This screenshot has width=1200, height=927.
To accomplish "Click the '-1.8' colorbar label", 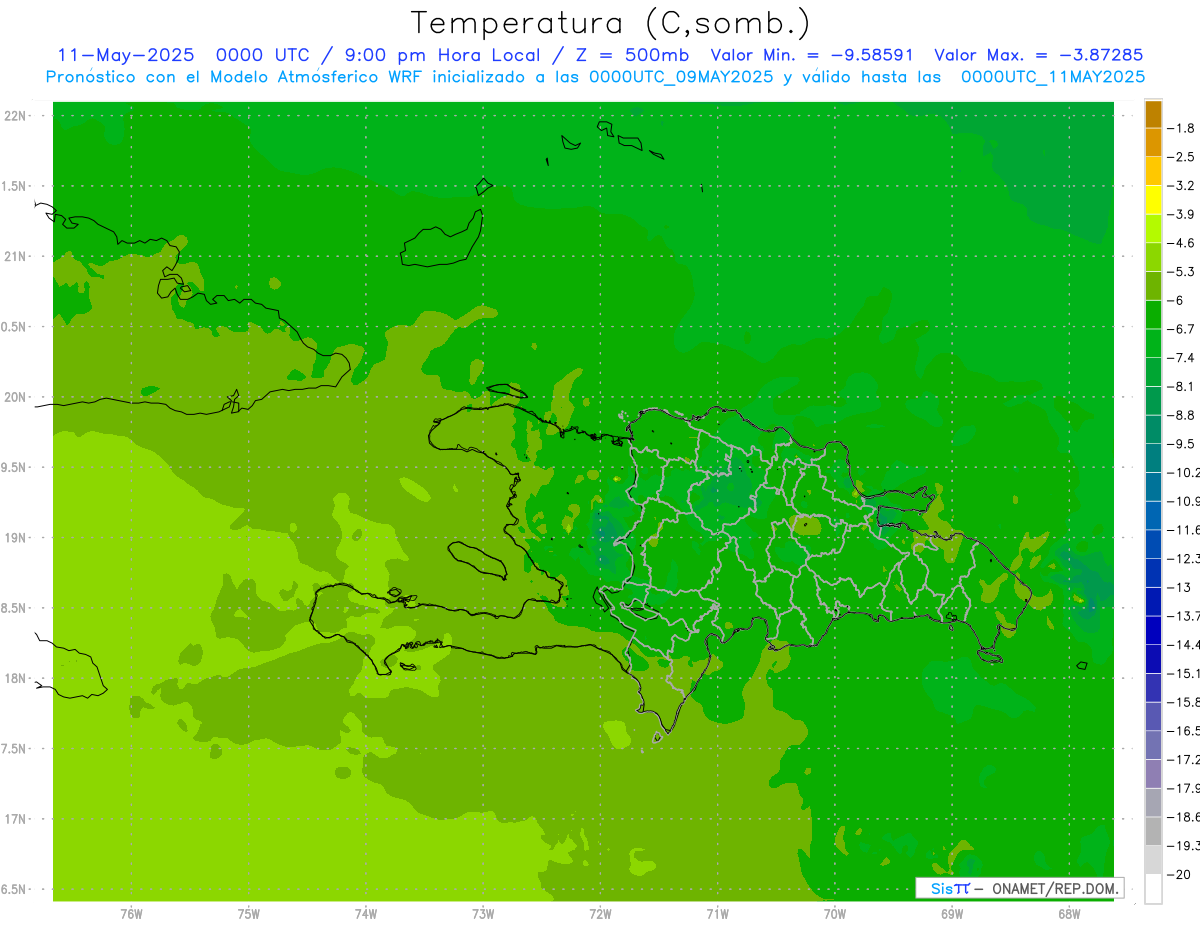I will point(1182,128).
